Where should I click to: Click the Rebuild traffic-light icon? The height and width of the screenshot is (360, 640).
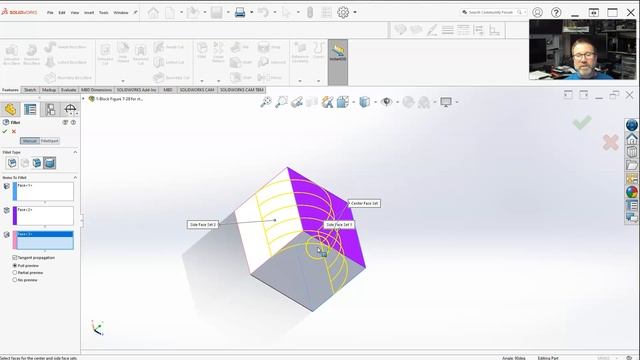pos(310,13)
